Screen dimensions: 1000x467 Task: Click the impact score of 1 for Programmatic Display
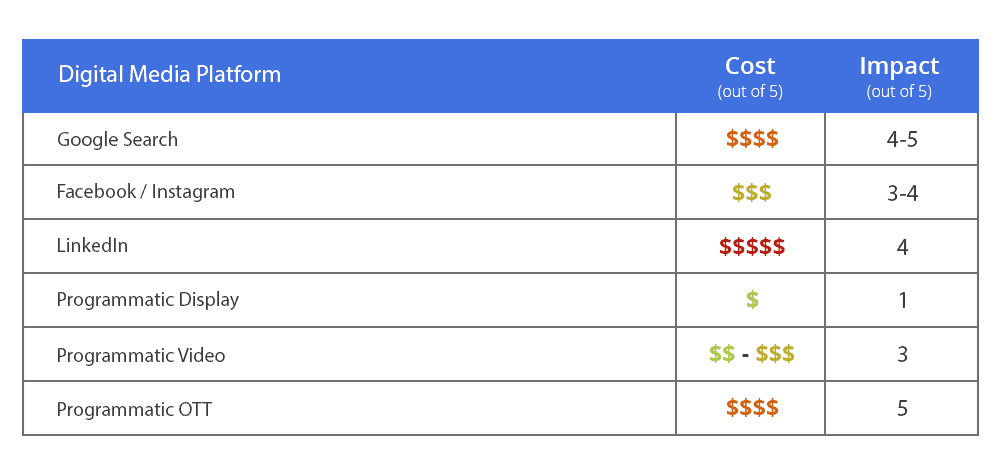903,301
